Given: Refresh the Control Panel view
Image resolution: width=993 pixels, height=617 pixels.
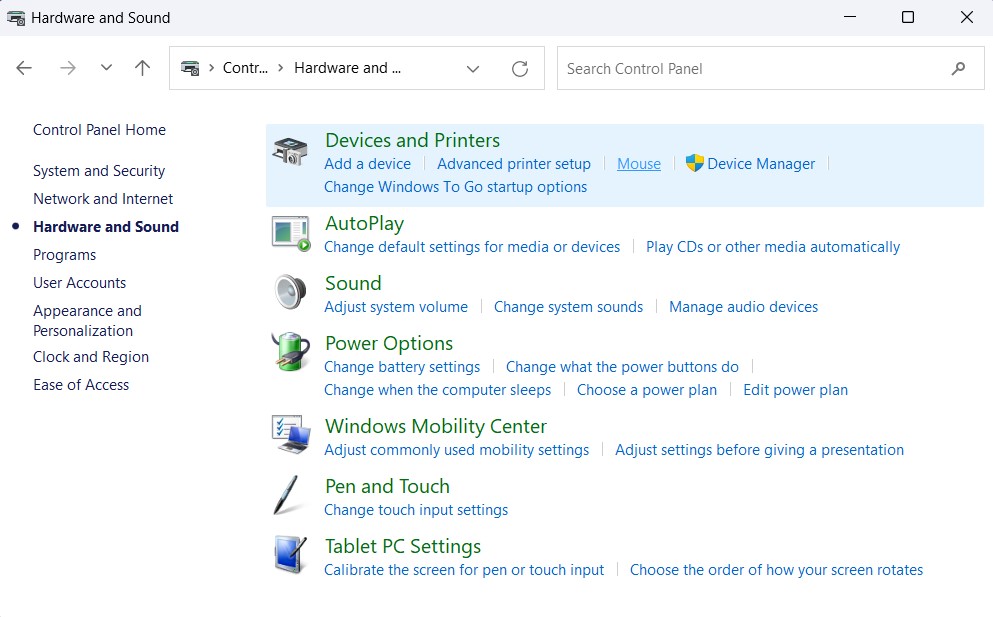Looking at the screenshot, I should coord(520,68).
